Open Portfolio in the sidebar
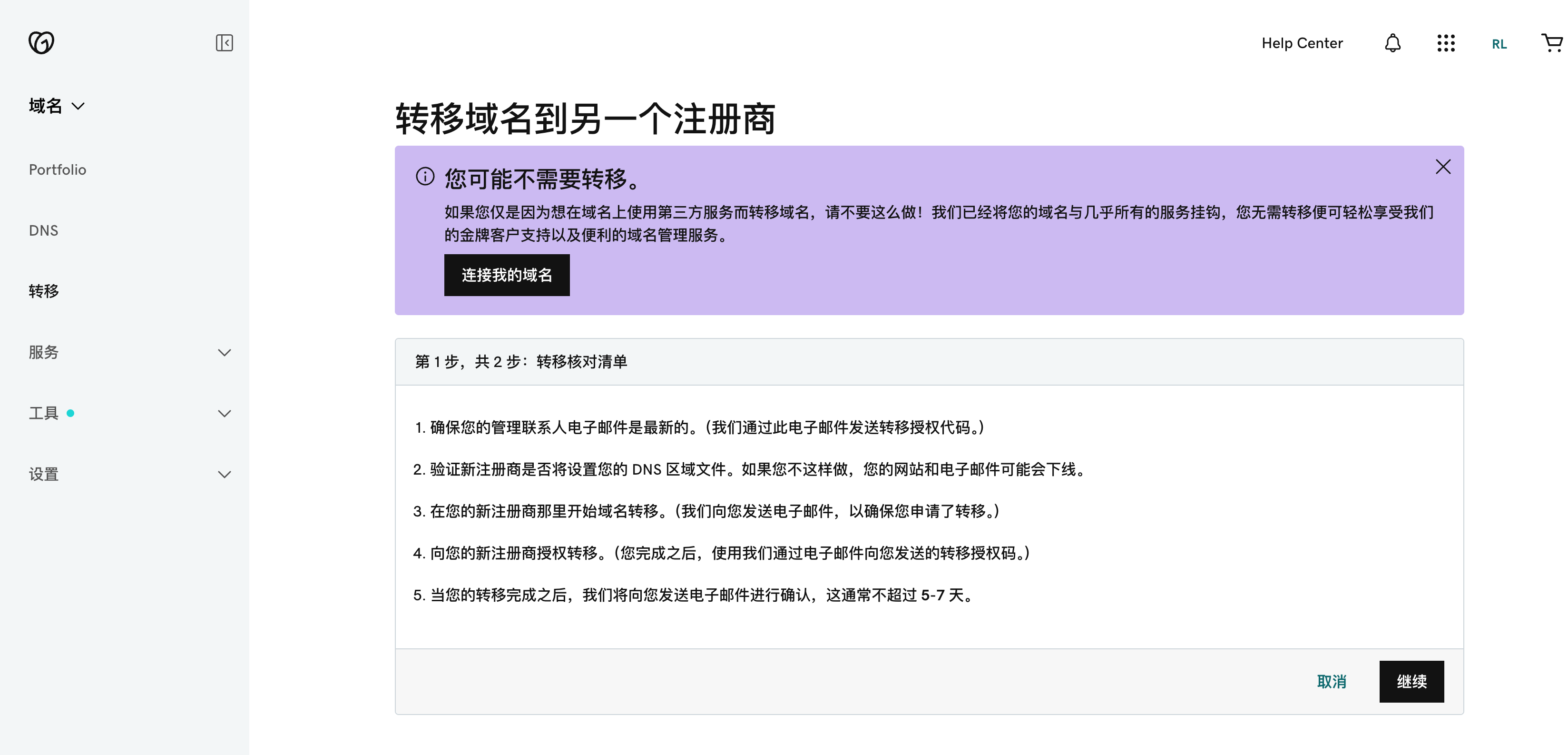Image resolution: width=1568 pixels, height=755 pixels. (x=58, y=170)
